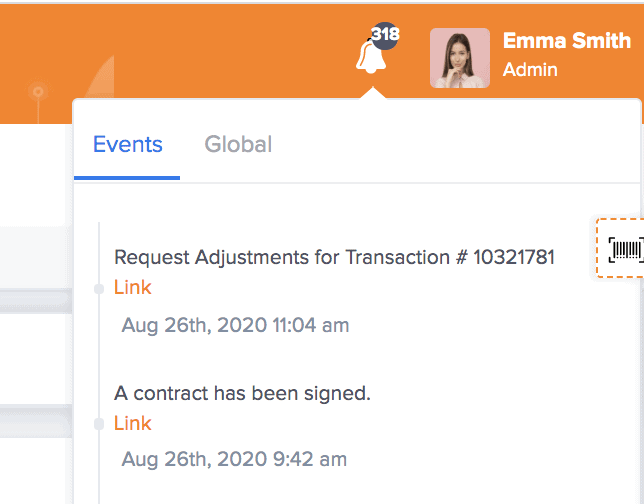The height and width of the screenshot is (504, 644).
Task: Click the barcode scanner icon
Action: click(626, 249)
